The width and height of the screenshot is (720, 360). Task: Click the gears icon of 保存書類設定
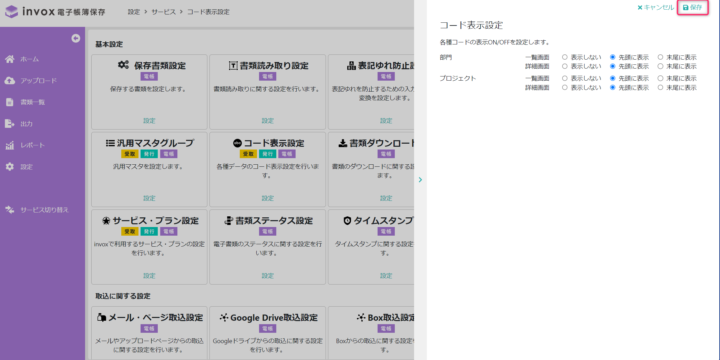tap(124, 65)
